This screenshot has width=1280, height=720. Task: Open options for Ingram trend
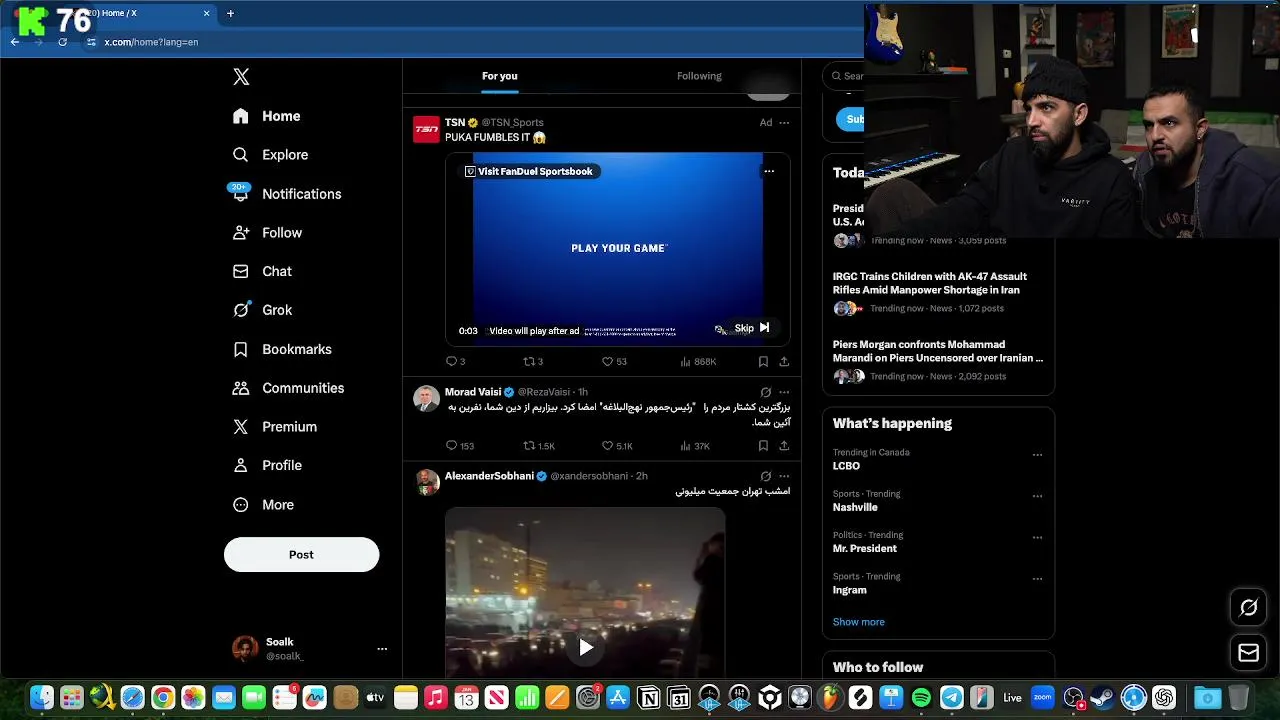click(x=1037, y=578)
